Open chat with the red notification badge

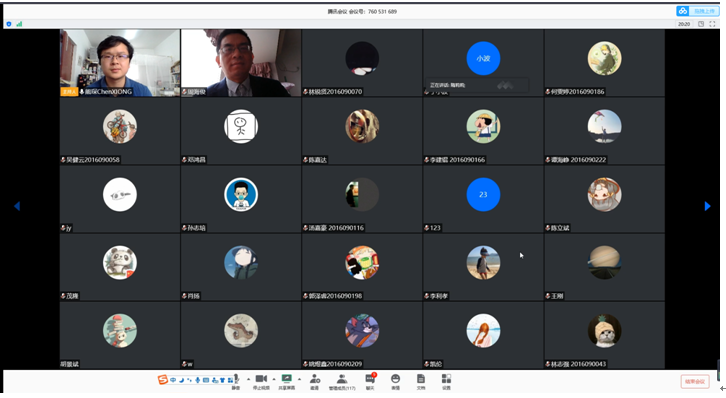370,382
